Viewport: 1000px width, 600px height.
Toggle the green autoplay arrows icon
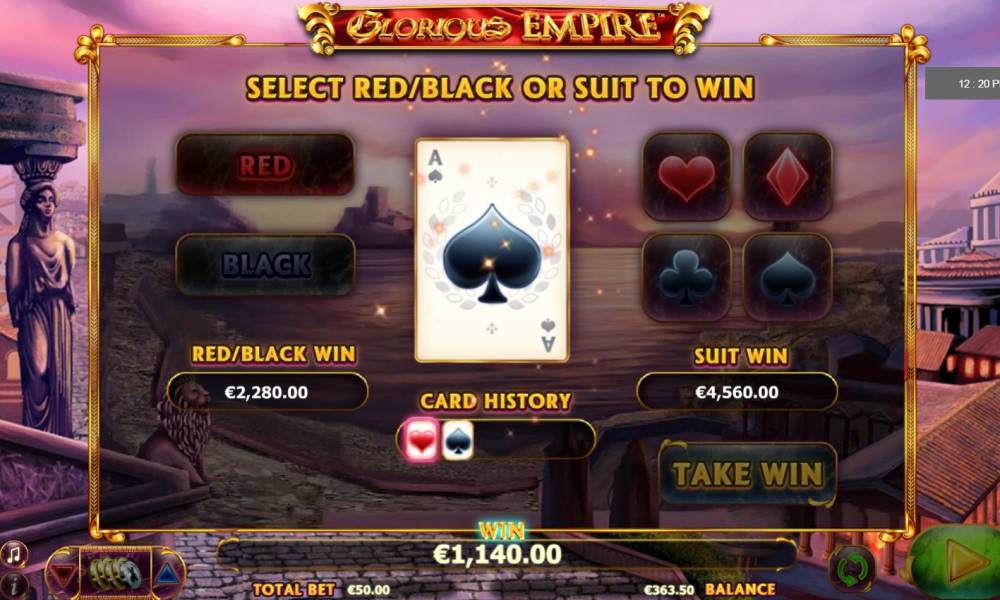coord(851,568)
